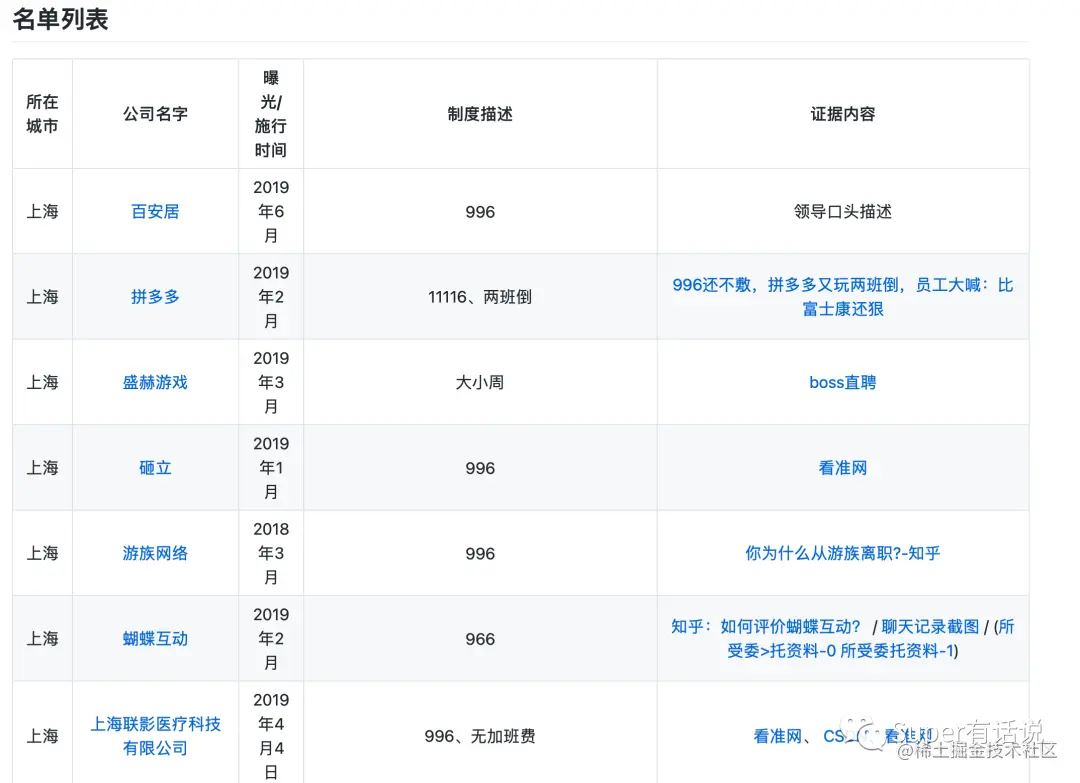Select the 966 description cell
The width and height of the screenshot is (1080, 783).
[x=480, y=639]
